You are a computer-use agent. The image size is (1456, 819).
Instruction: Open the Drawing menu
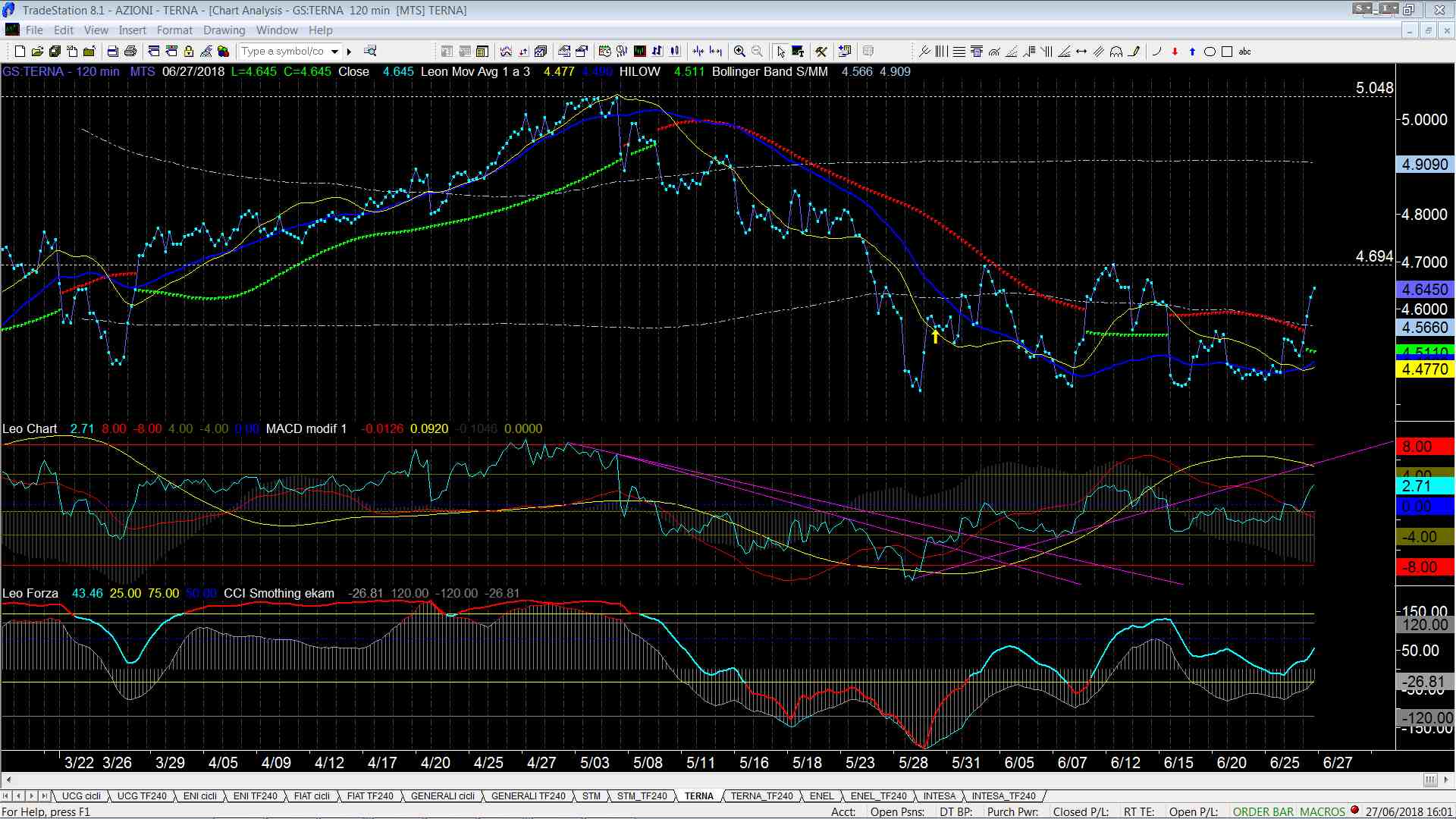224,30
